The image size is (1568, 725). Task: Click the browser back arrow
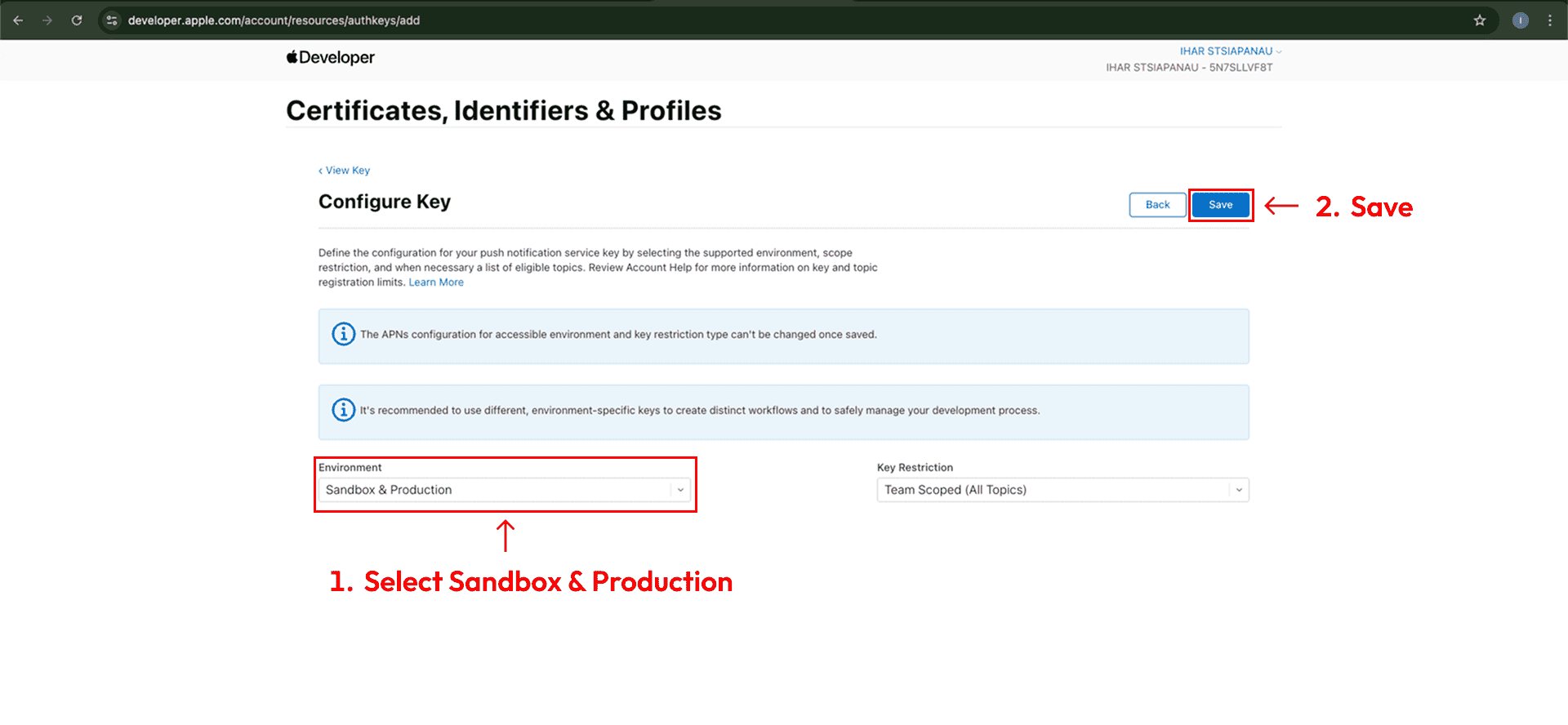[18, 20]
